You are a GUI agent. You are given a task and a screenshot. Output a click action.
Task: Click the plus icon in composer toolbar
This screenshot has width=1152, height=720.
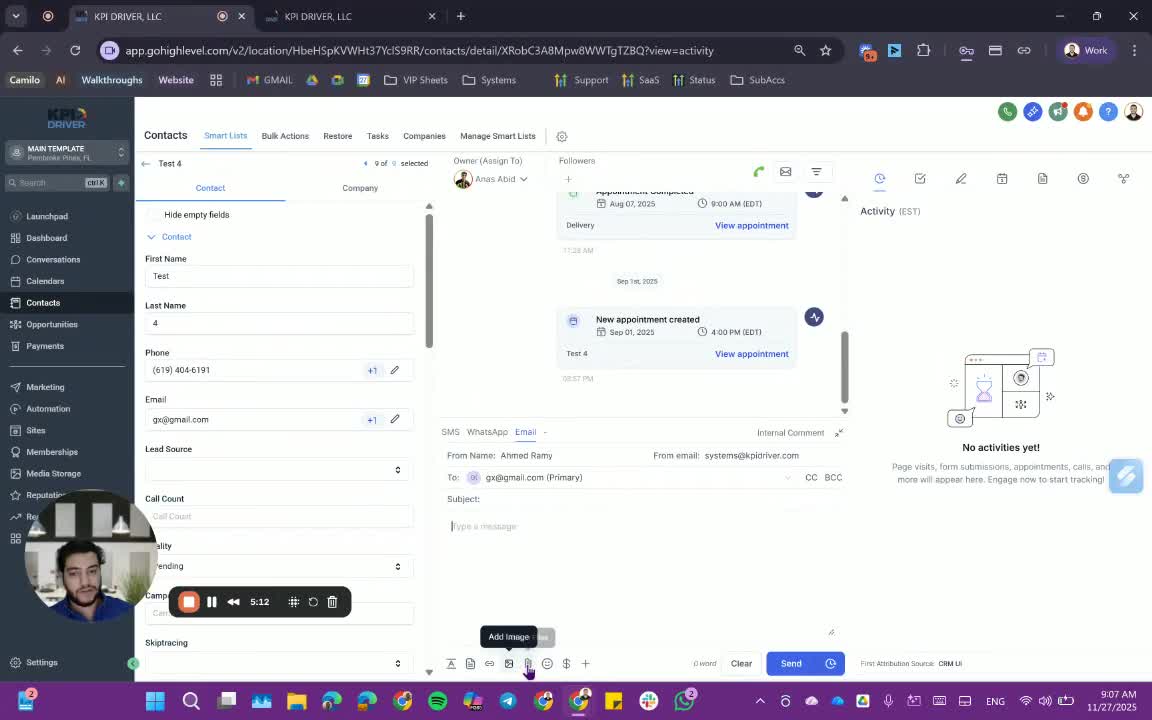(x=586, y=663)
